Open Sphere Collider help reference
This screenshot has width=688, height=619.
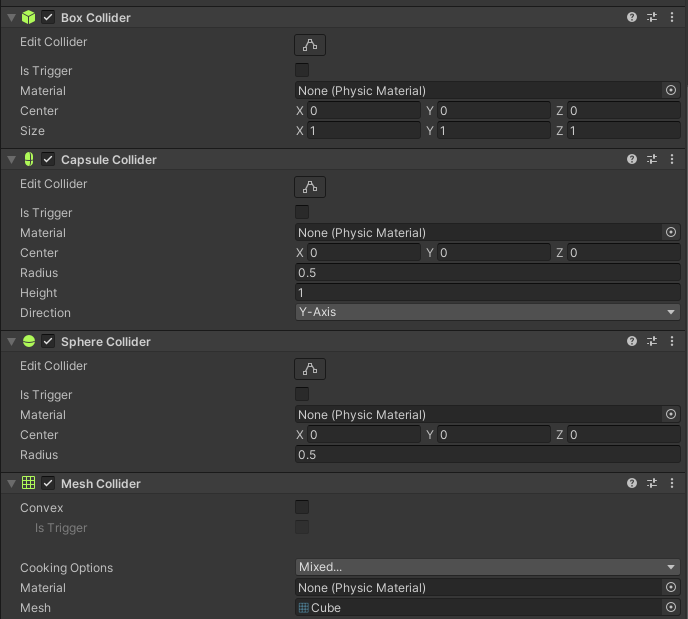(632, 341)
